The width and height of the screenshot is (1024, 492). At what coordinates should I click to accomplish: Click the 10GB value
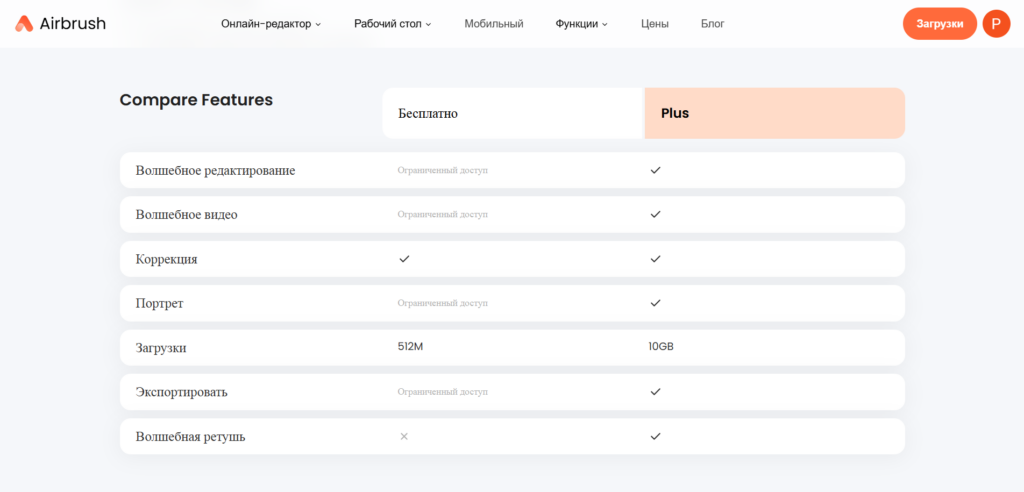[x=661, y=347]
